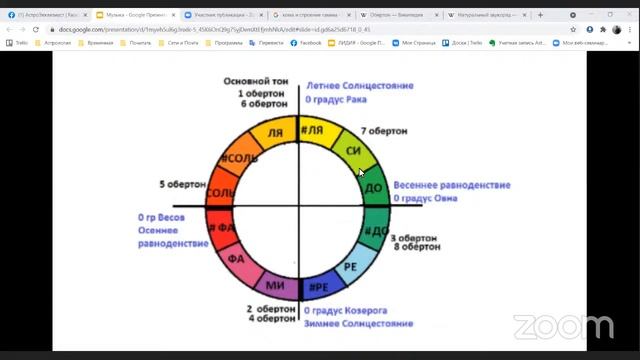640x360 pixels.
Task: Open the Моя Страница bookmark
Action: coord(414,42)
